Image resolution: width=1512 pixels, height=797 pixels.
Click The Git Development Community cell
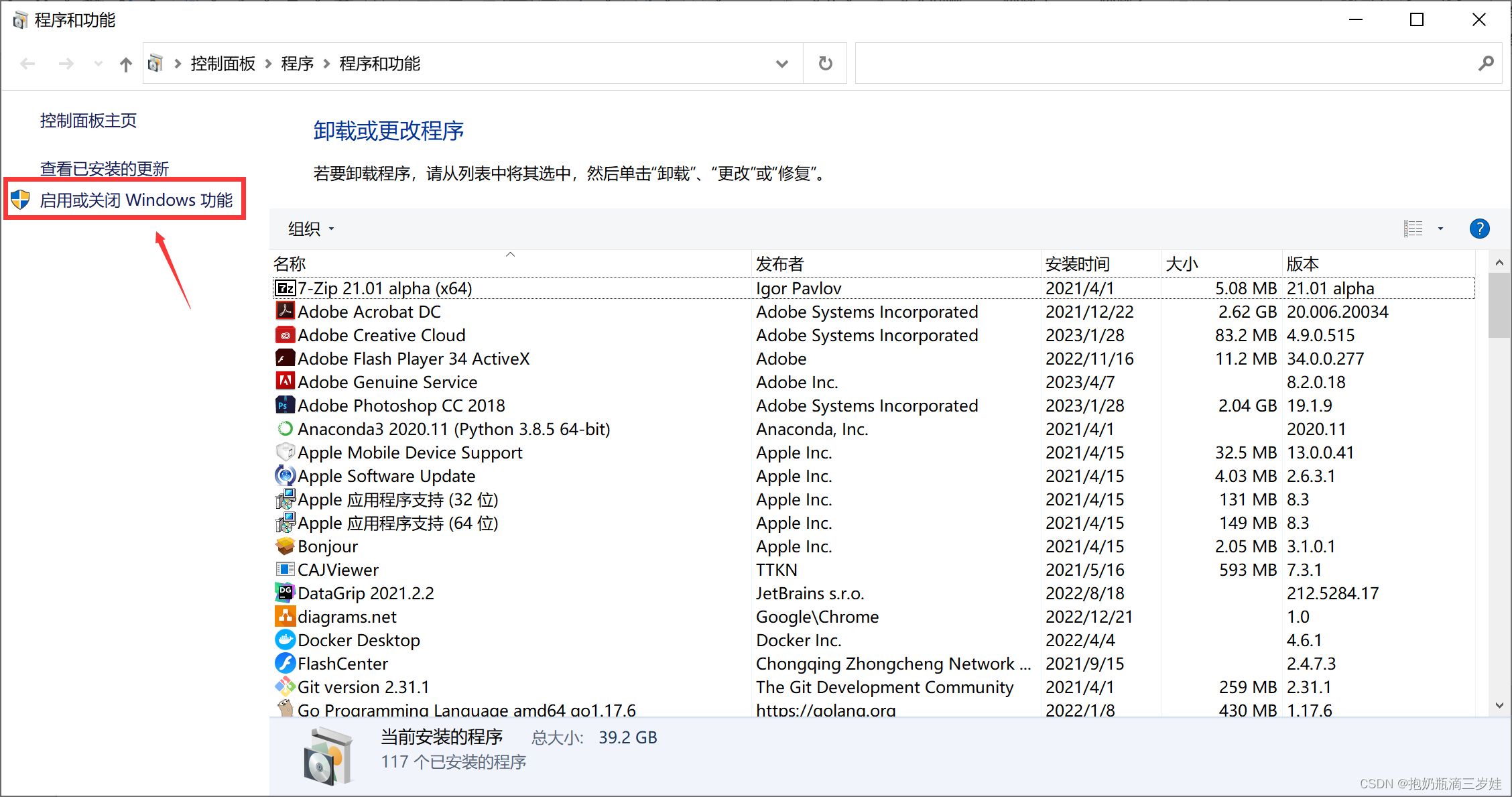point(884,687)
